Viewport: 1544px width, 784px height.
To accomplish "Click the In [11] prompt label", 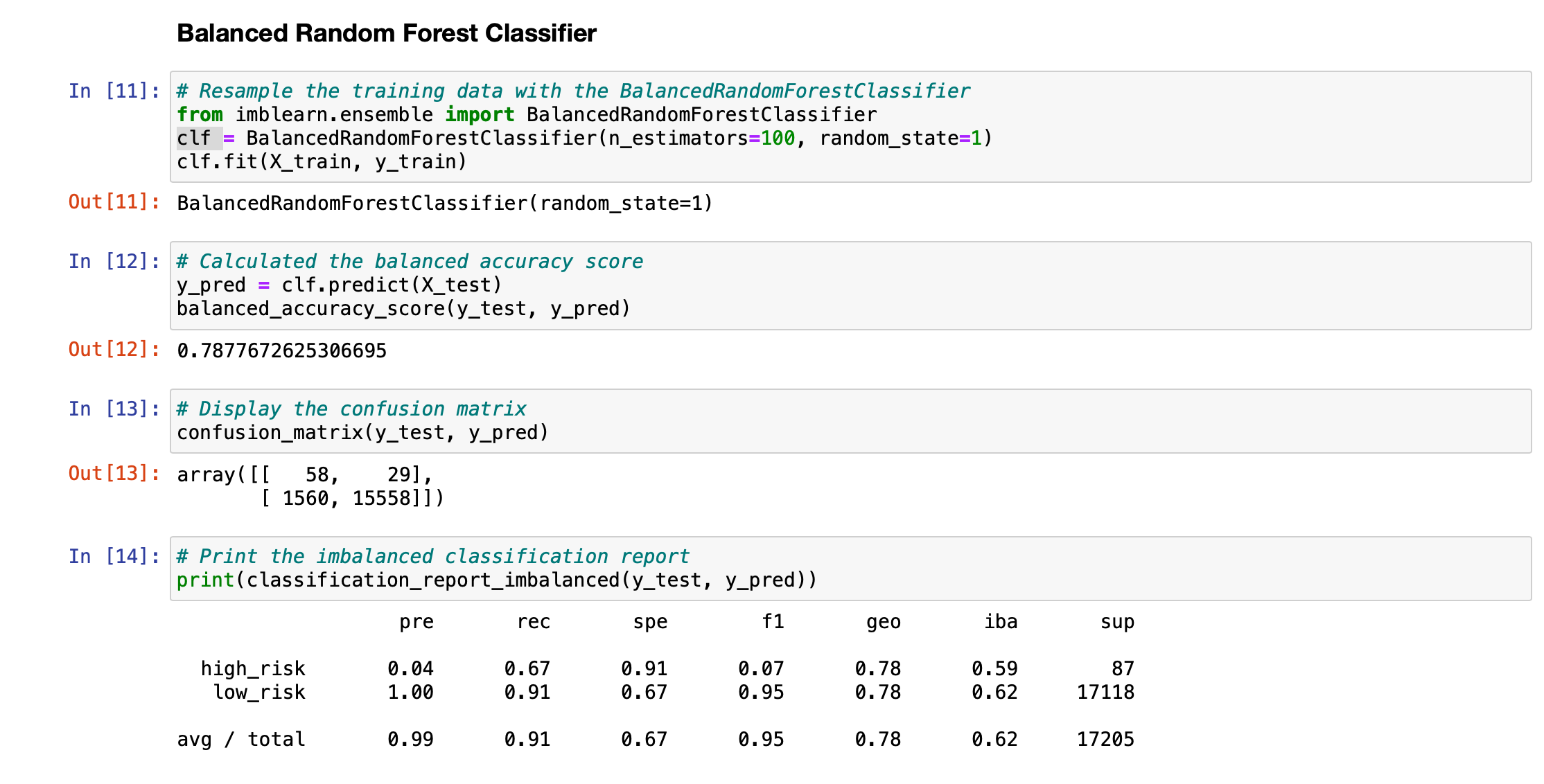I will click(x=114, y=91).
